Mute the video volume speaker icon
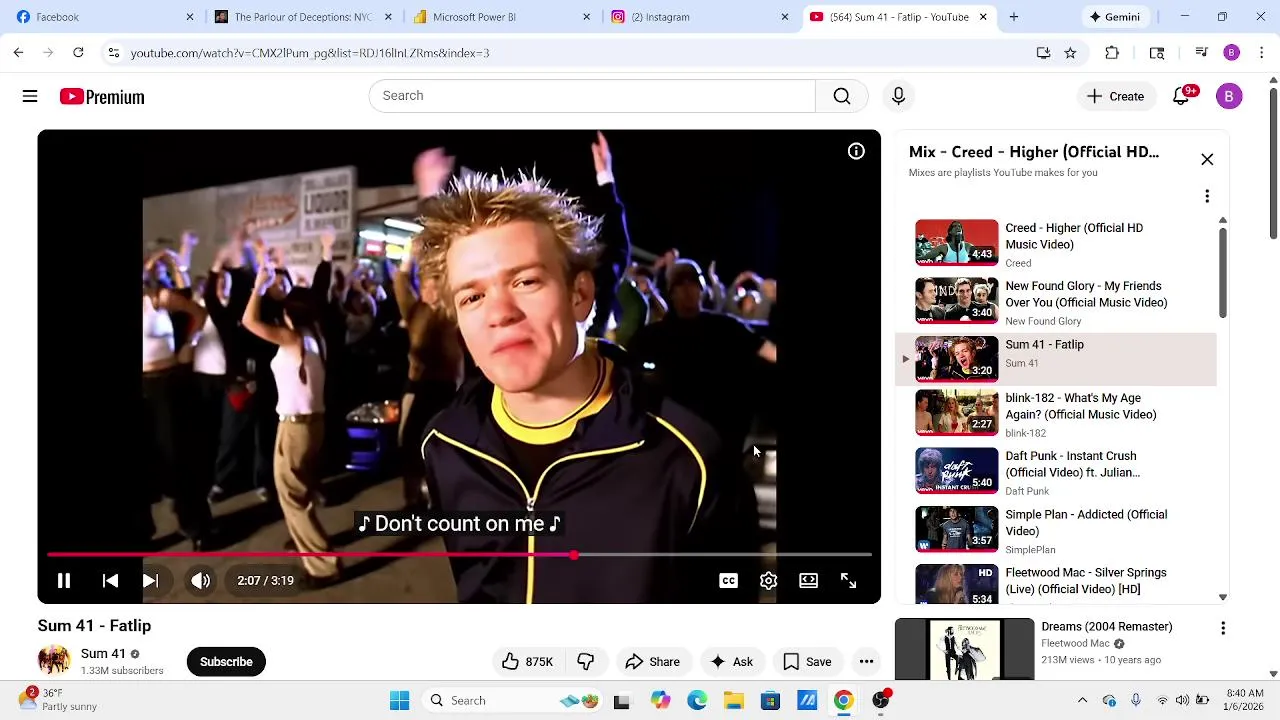 (200, 580)
